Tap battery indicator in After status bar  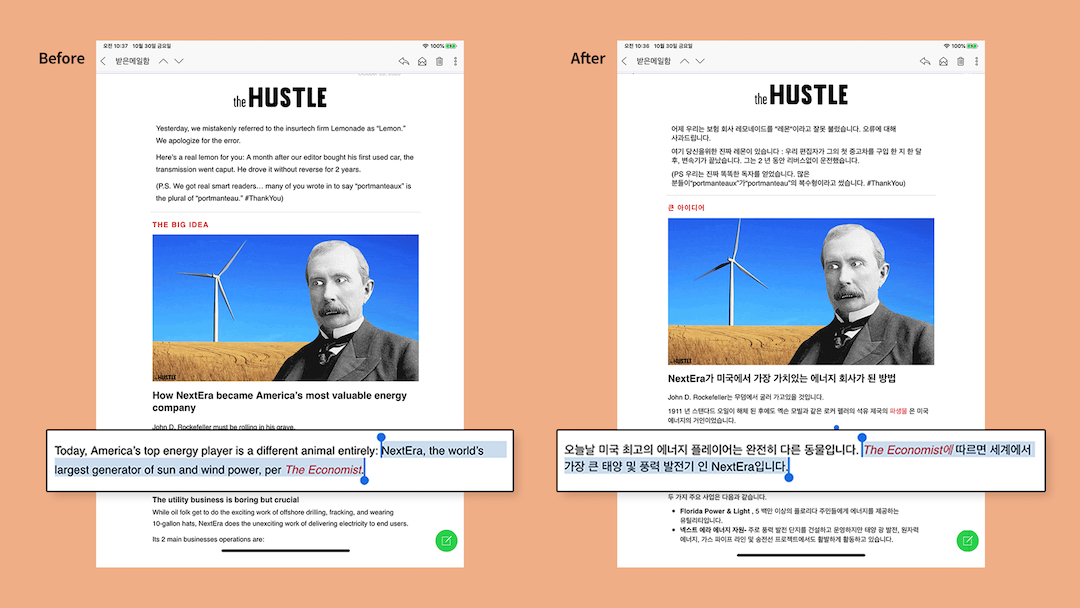tap(973, 46)
